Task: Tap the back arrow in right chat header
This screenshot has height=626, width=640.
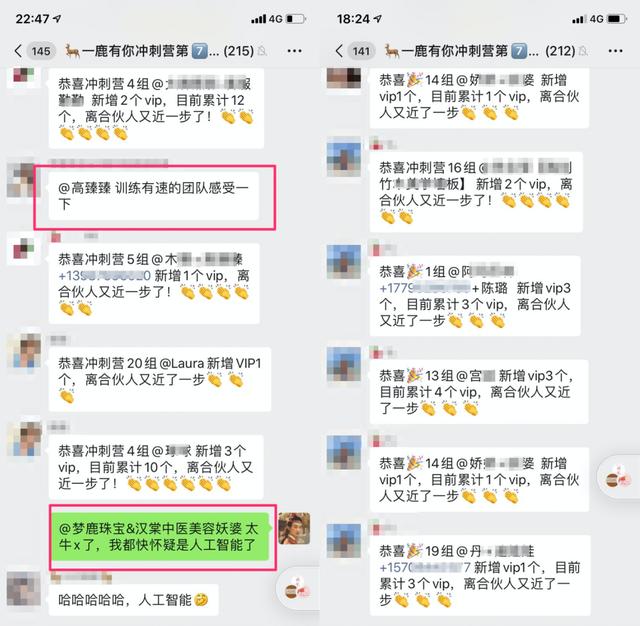Action: 339,51
